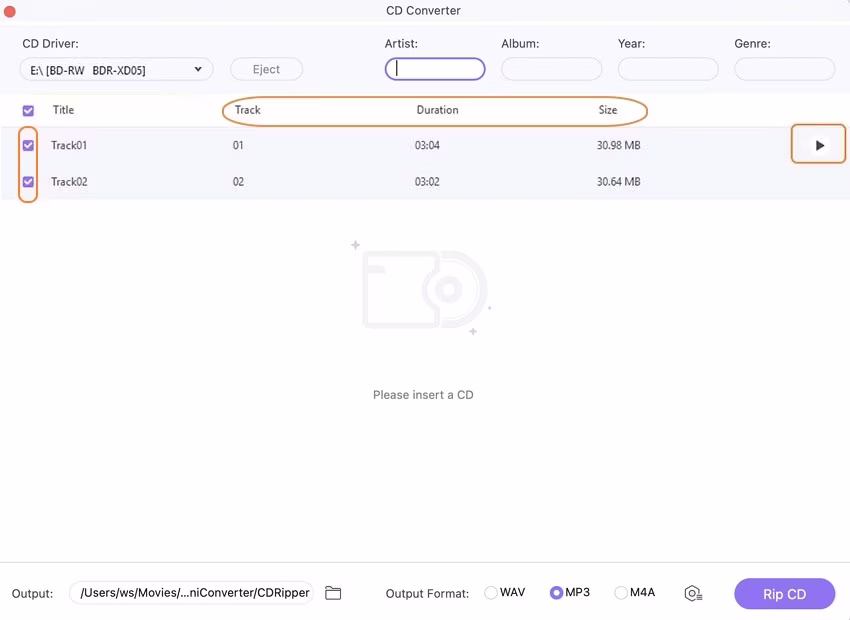This screenshot has height=620, width=850.
Task: Click the Genre text field
Action: pyautogui.click(x=784, y=69)
